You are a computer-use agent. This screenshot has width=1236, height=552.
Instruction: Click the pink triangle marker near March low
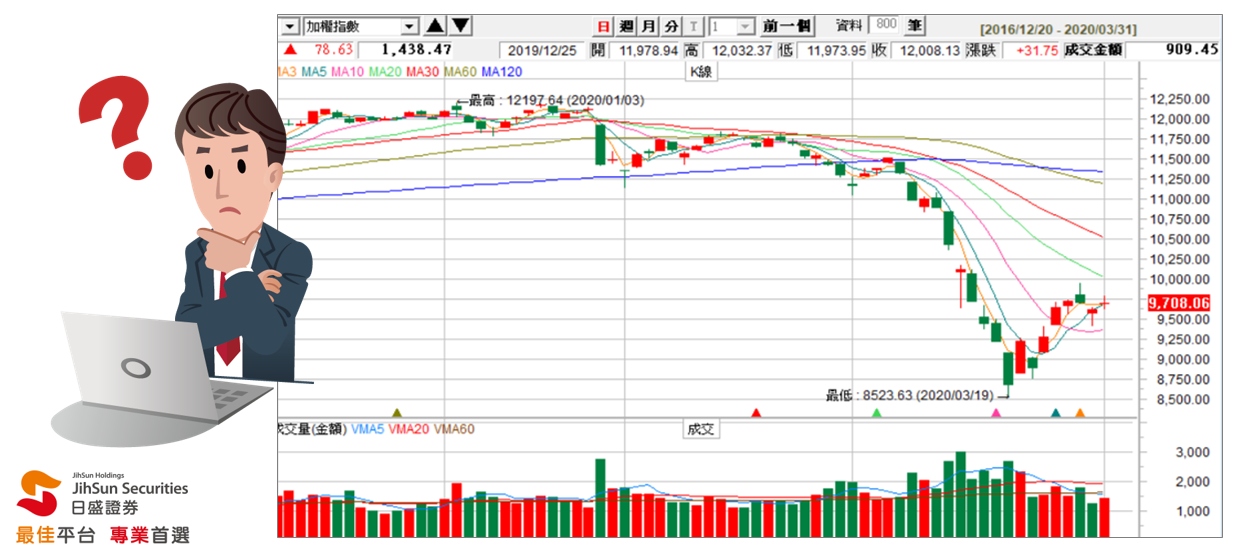click(995, 412)
